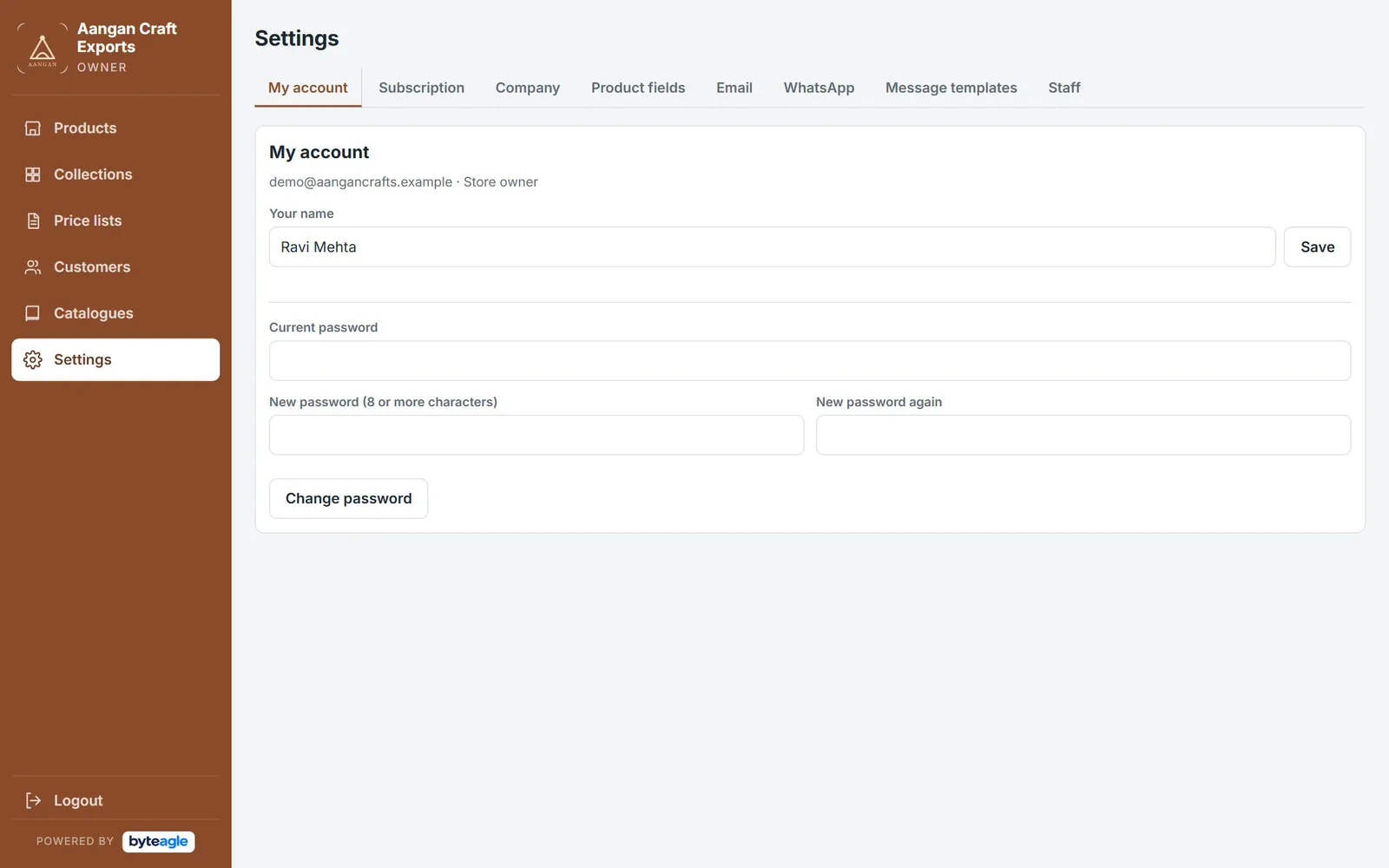This screenshot has height=868, width=1389.
Task: Switch to the Staff tab
Action: point(1064,88)
